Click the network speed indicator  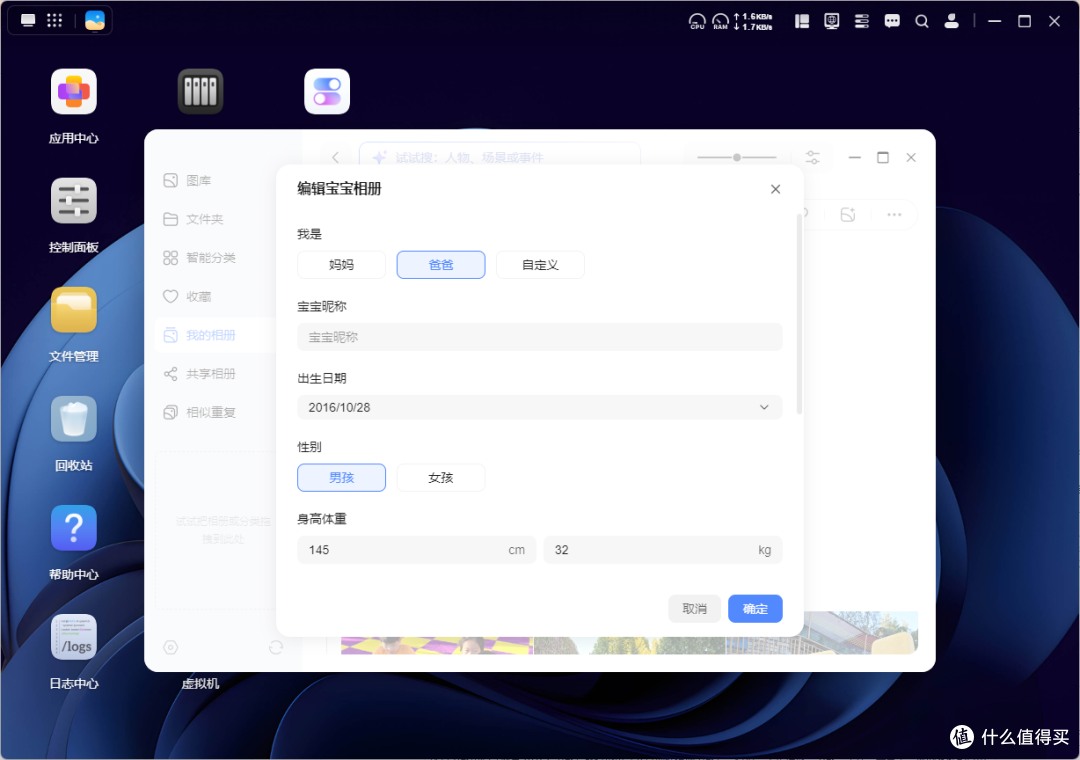coord(753,21)
